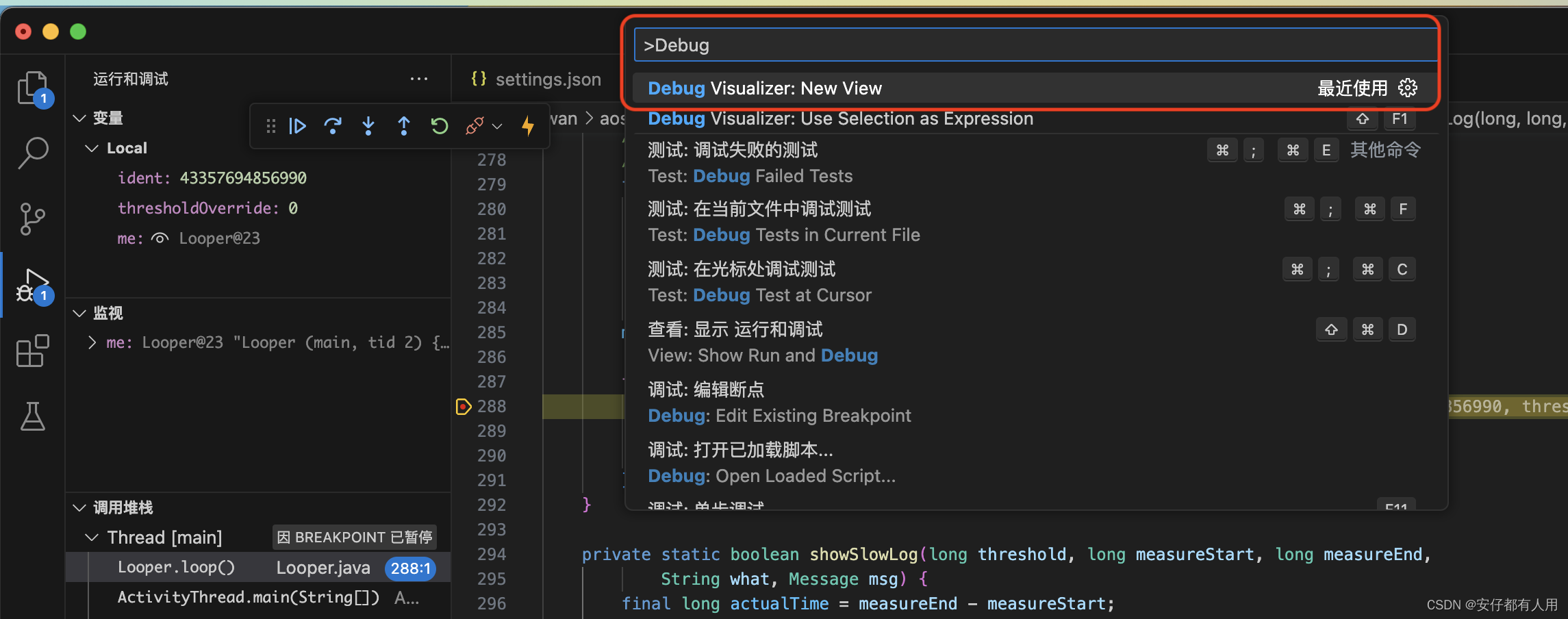Select the ActivityThread.main(String[]) stack frame
The image size is (1568, 619).
(259, 598)
